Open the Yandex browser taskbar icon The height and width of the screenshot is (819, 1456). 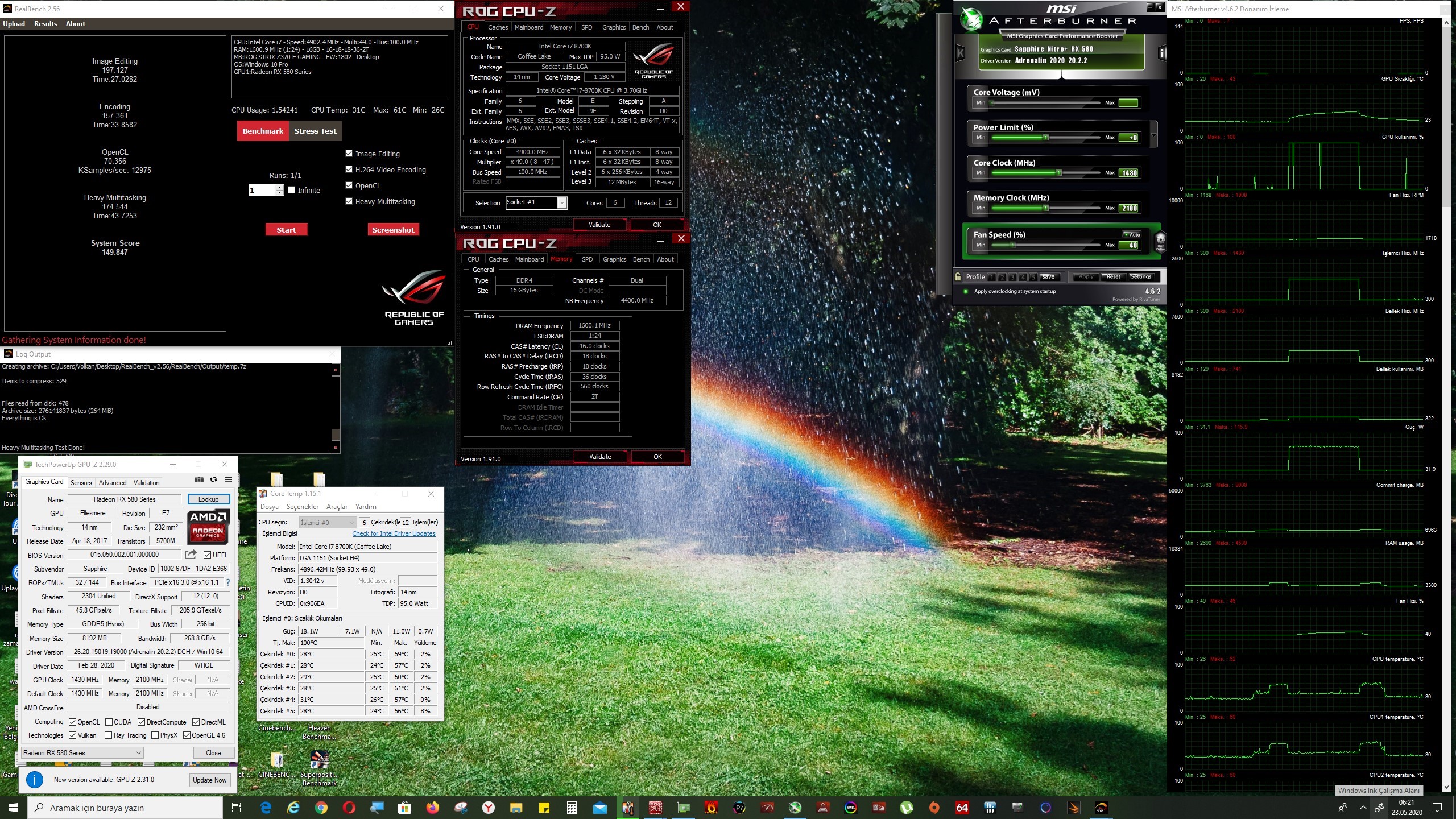point(489,808)
